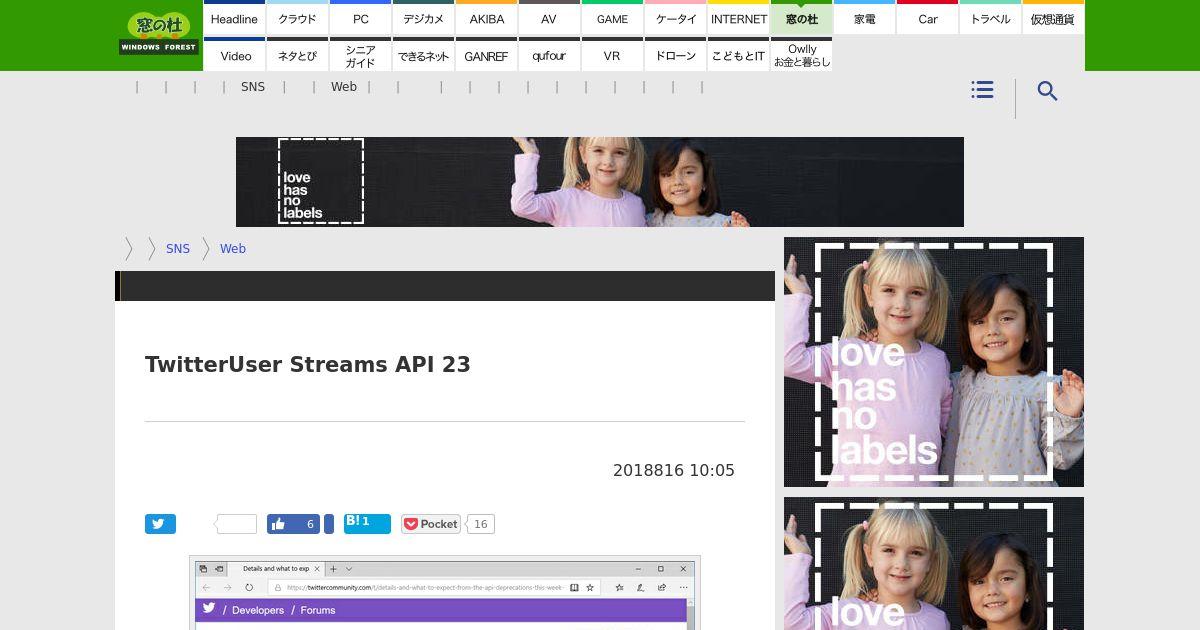Open the クラウド tab

(x=297, y=18)
